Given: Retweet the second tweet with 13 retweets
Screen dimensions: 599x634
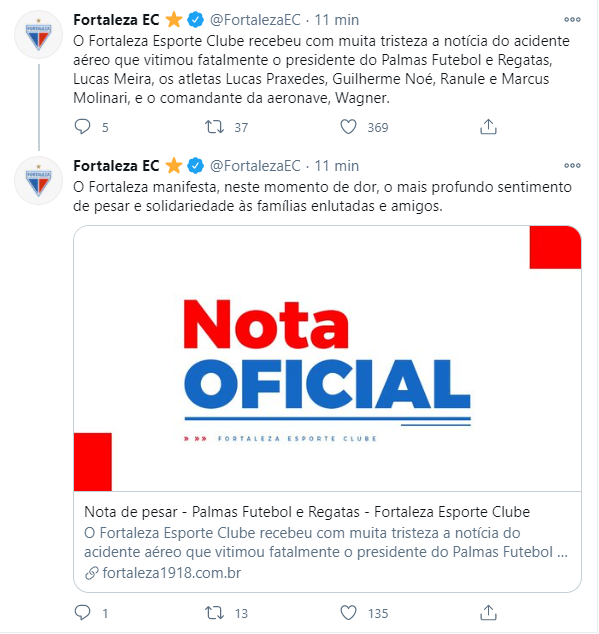Looking at the screenshot, I should coord(214,613).
